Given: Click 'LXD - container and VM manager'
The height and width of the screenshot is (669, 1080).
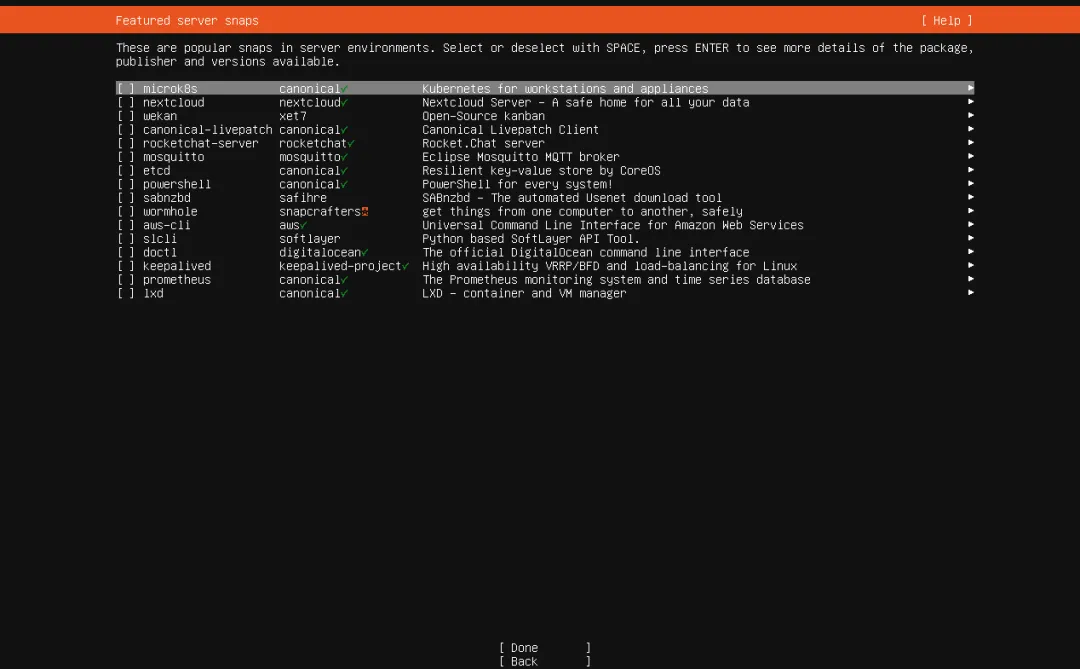Looking at the screenshot, I should (x=524, y=293).
